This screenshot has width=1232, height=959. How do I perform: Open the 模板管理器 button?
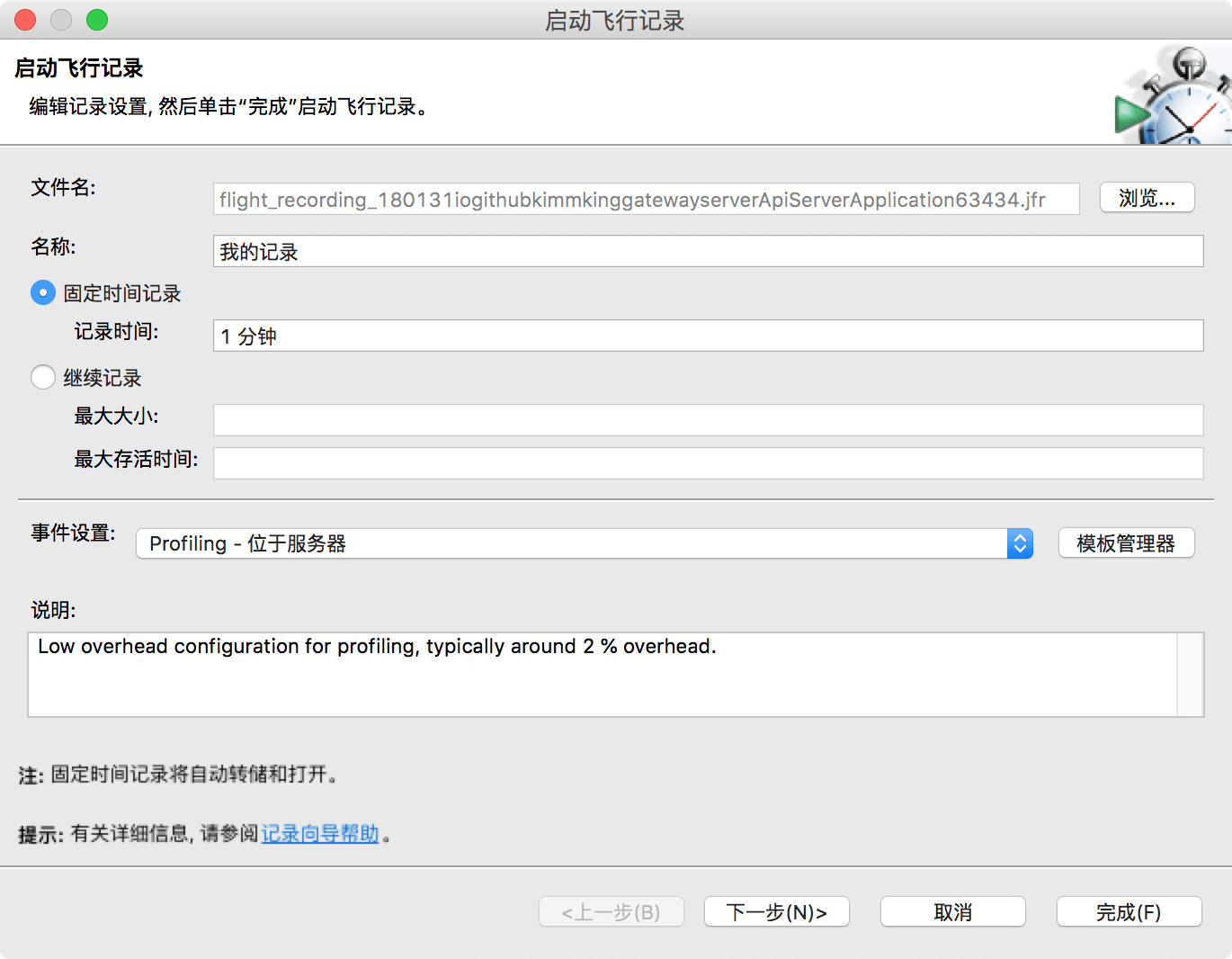point(1126,543)
